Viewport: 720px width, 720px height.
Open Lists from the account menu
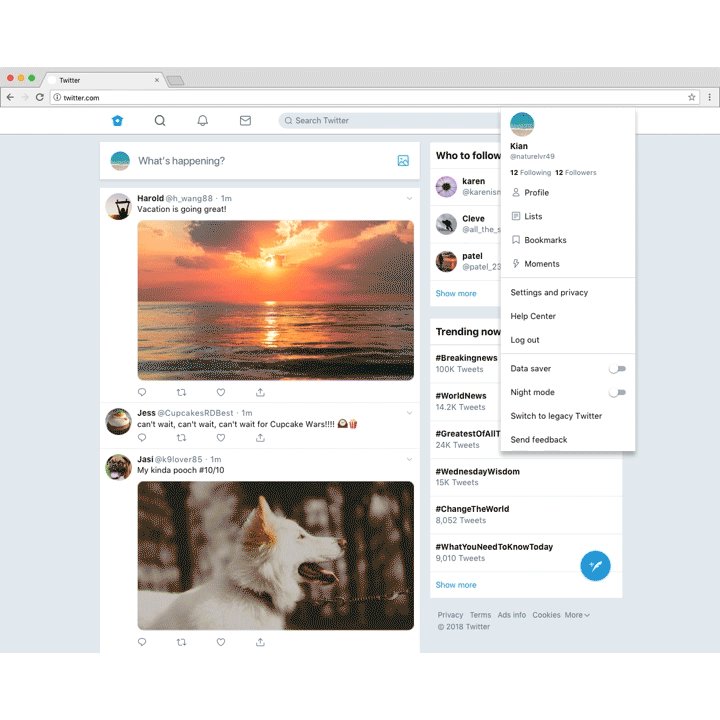pyautogui.click(x=568, y=216)
